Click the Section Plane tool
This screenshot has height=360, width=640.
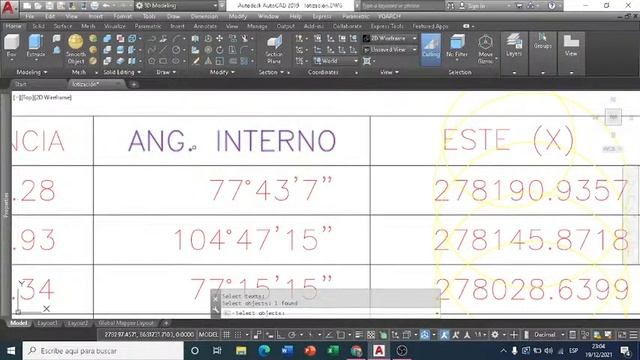[274, 49]
